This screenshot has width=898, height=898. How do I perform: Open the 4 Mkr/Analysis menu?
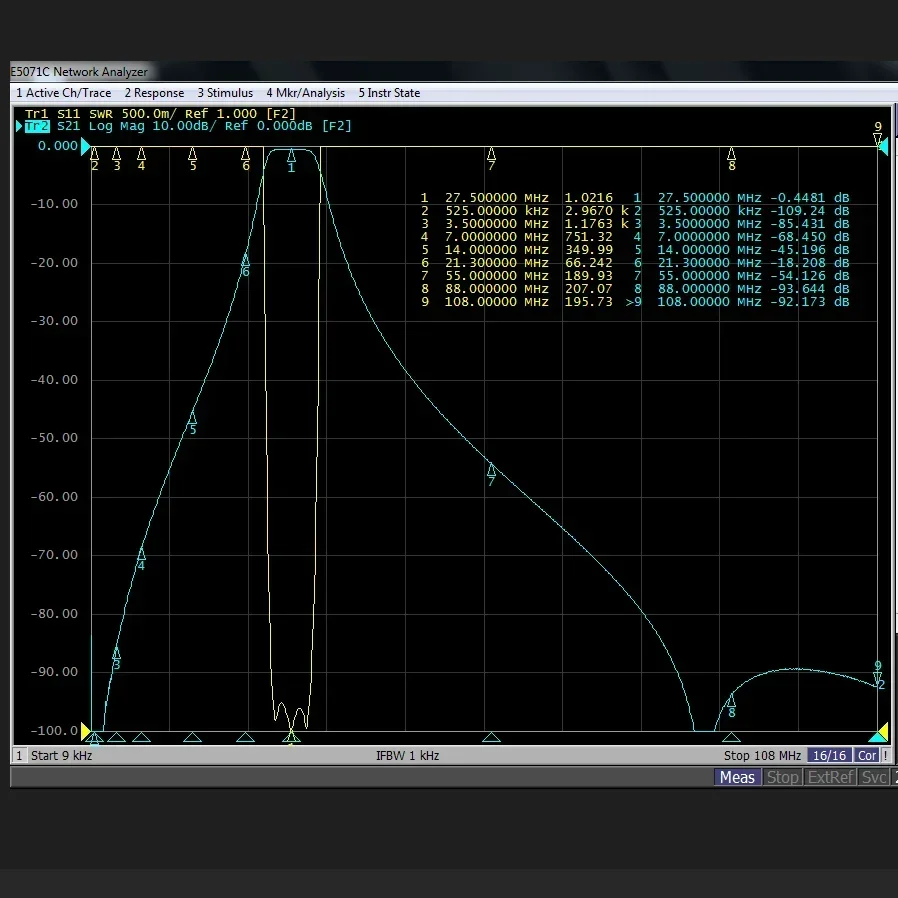pyautogui.click(x=305, y=93)
